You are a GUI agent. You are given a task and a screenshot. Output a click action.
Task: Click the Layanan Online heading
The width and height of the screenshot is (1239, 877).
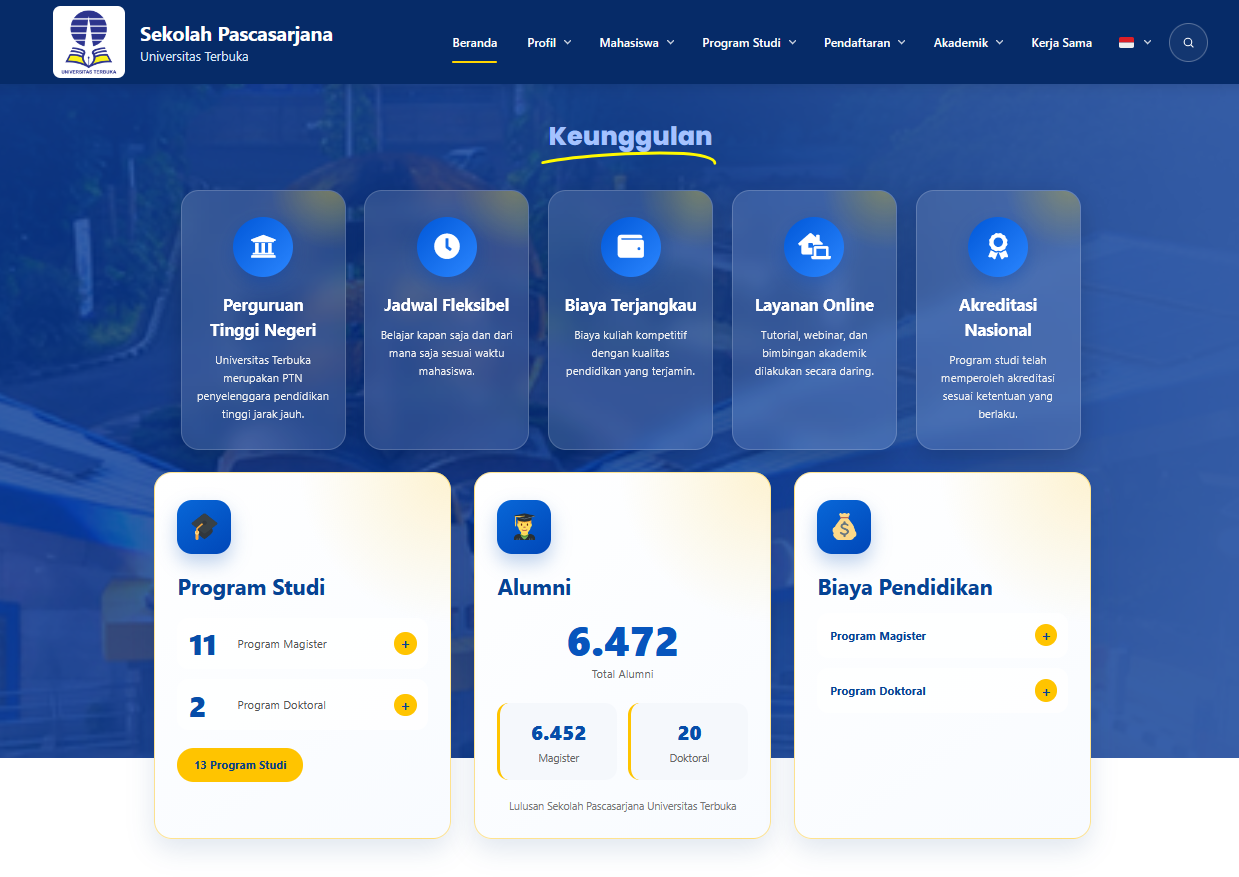[x=814, y=305]
